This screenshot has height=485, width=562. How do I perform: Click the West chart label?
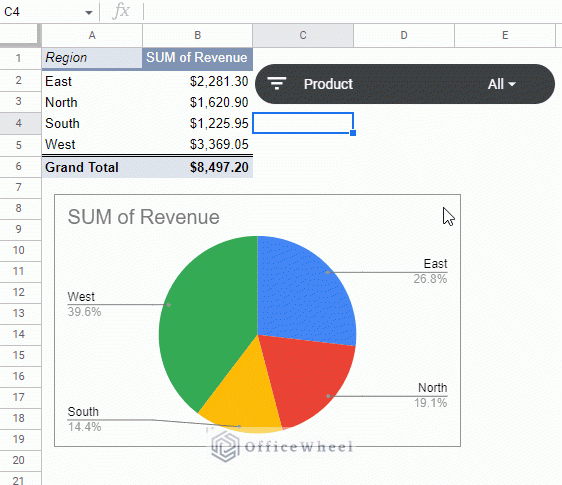coord(81,297)
